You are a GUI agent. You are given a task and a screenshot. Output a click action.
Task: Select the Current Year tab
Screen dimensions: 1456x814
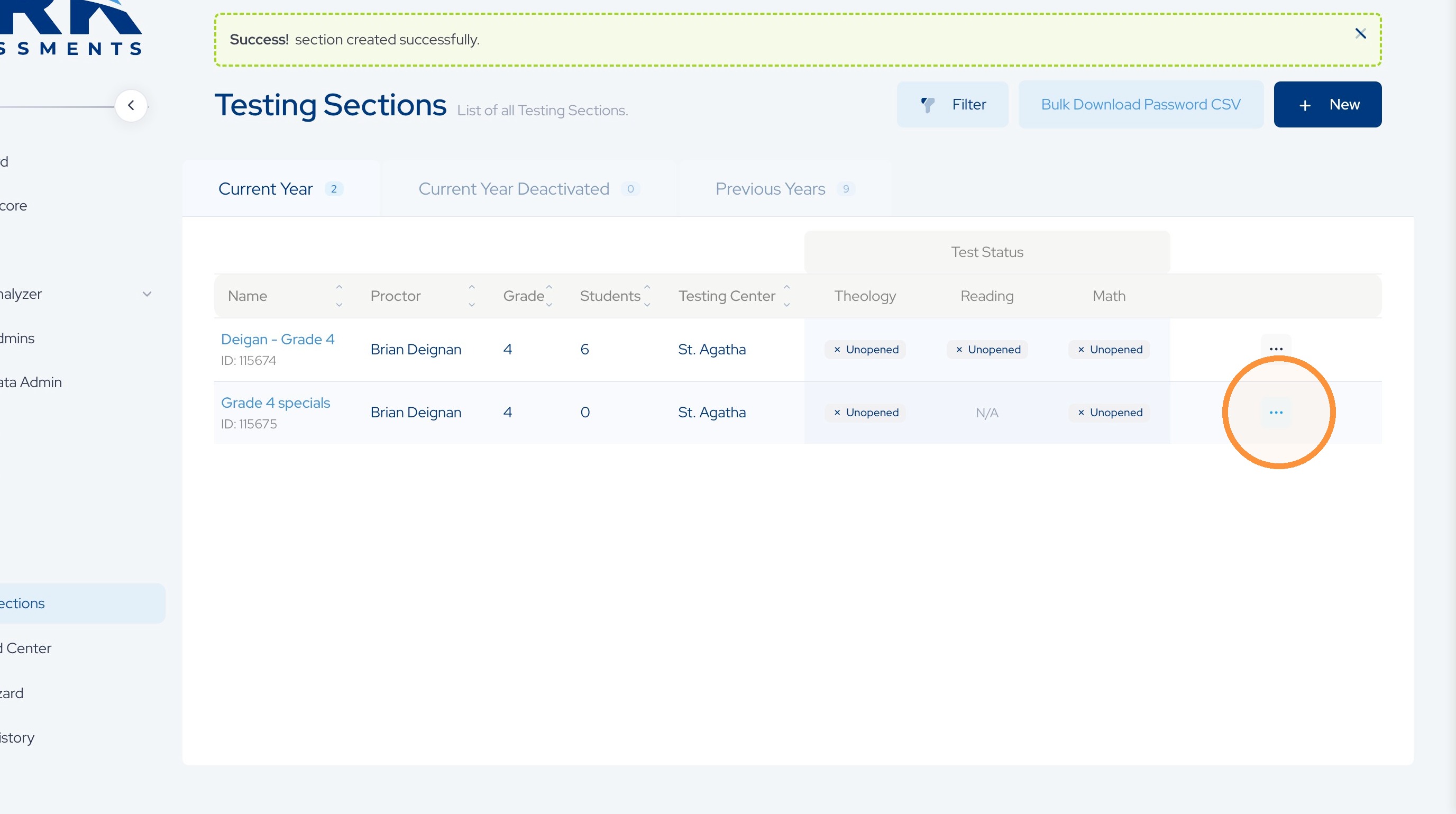281,189
